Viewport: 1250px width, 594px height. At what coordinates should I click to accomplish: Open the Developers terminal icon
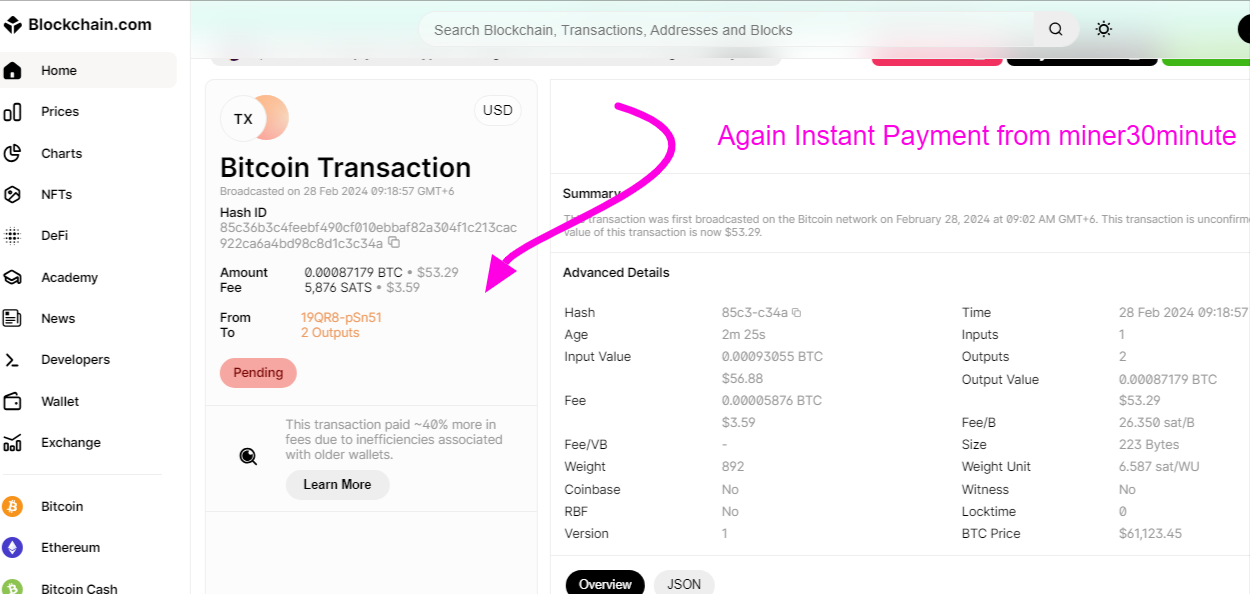point(13,360)
